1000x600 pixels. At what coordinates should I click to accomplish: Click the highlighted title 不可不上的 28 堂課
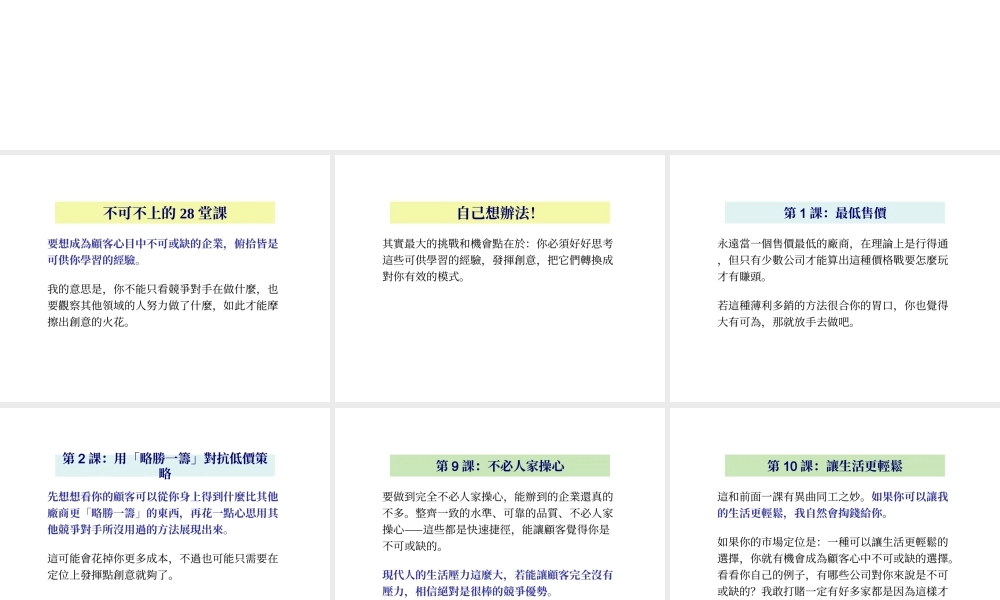tap(164, 212)
